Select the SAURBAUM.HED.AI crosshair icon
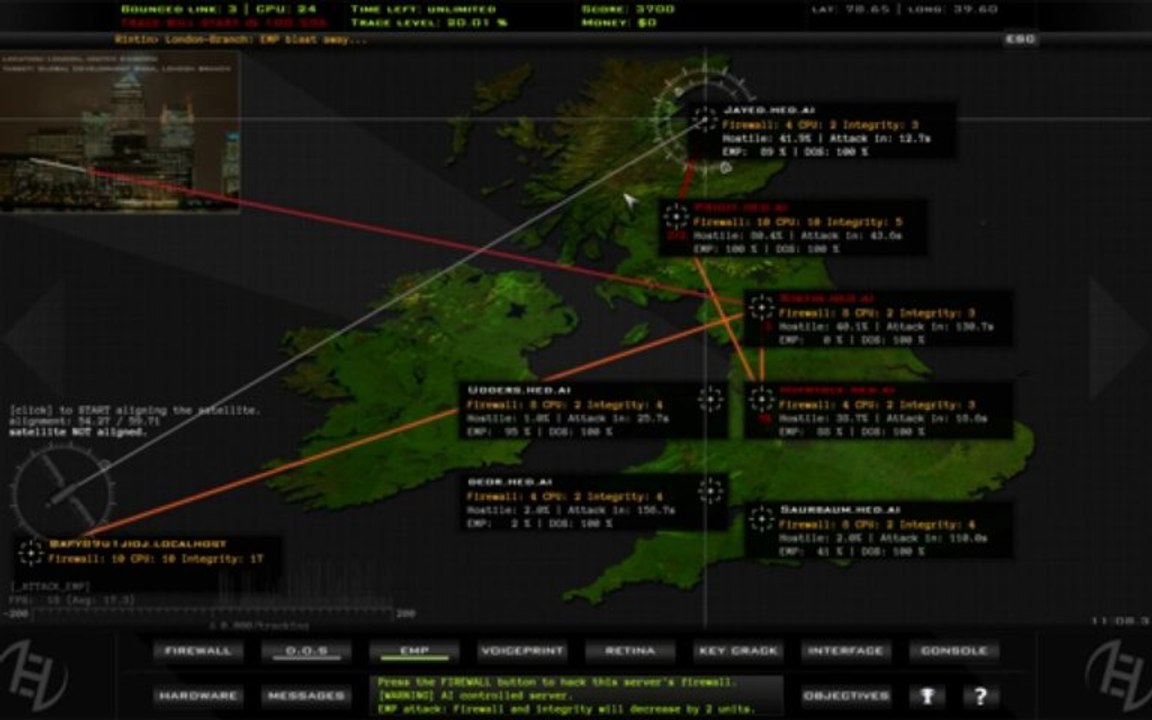 click(761, 519)
